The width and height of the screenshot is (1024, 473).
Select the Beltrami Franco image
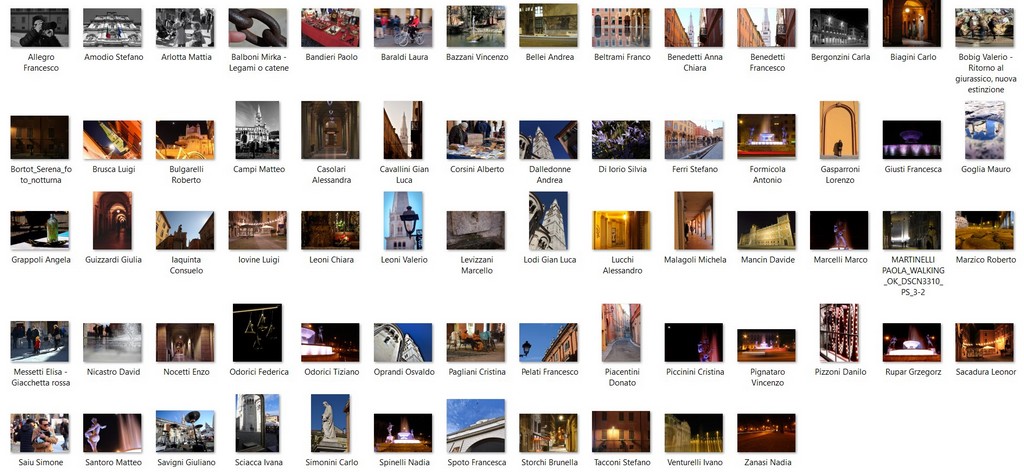tap(621, 27)
